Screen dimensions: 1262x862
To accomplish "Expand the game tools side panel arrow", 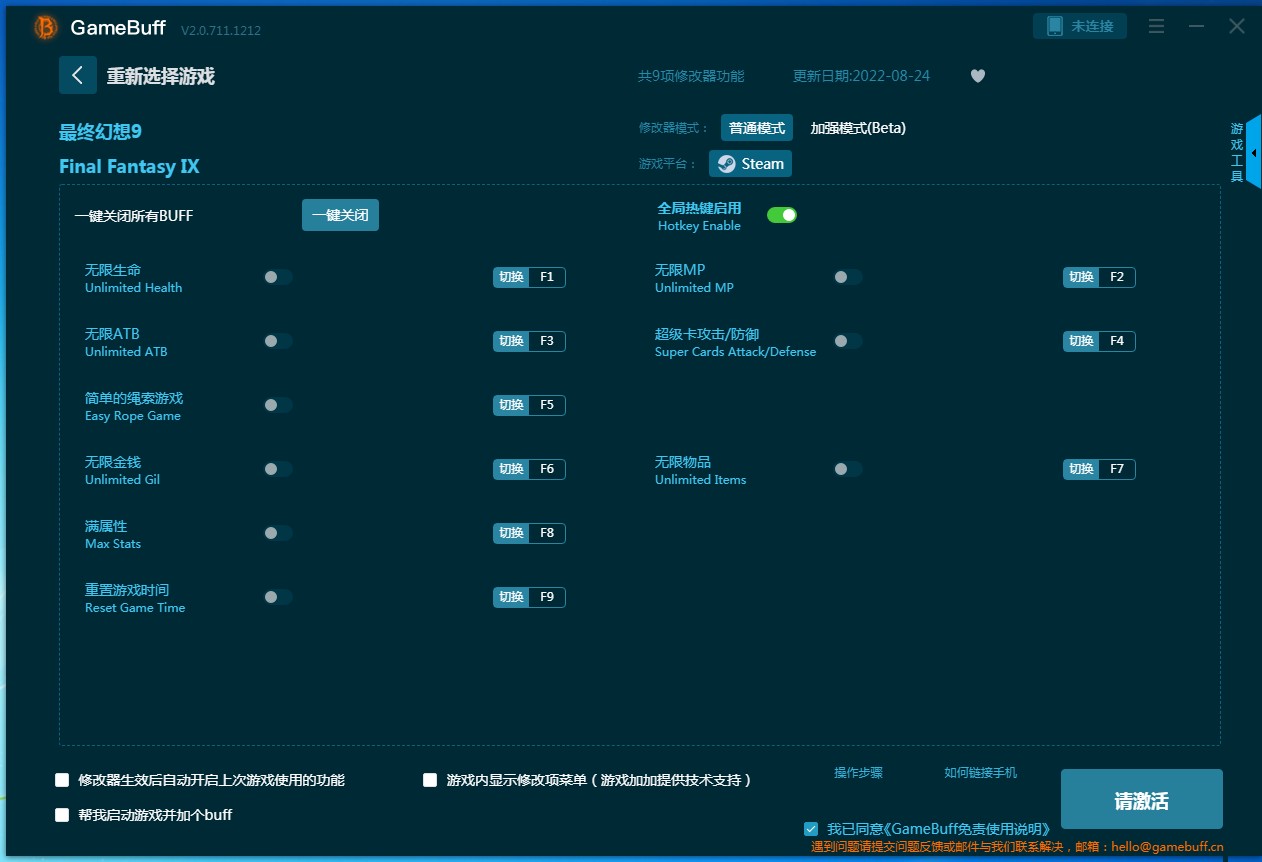I will tap(1254, 152).
